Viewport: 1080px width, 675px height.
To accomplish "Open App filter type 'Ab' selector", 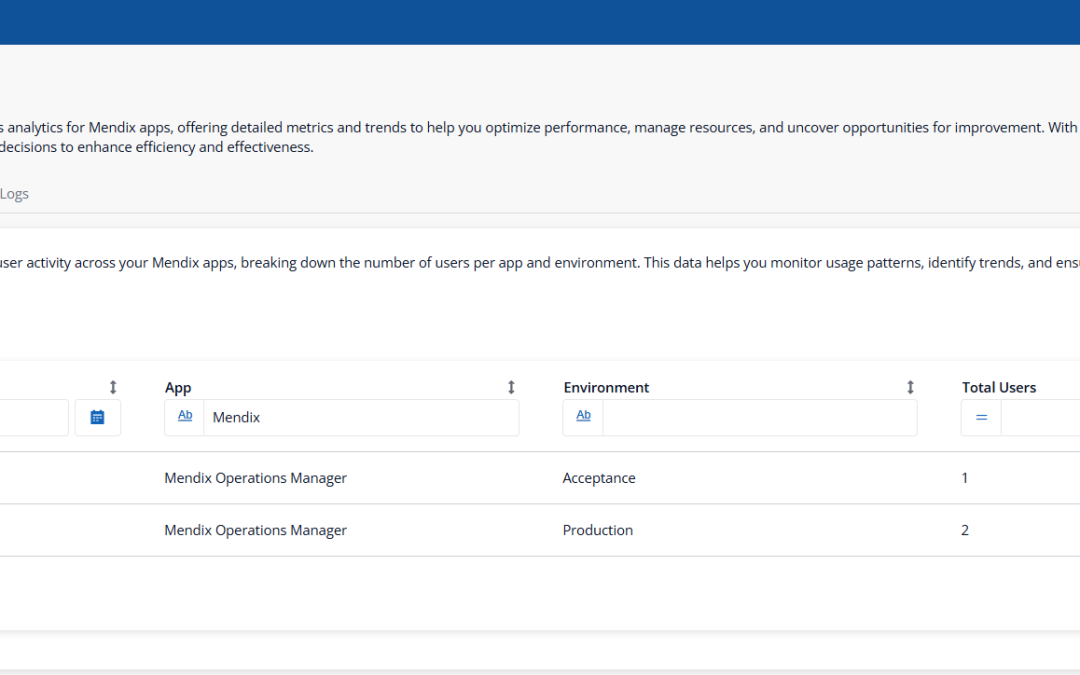I will click(x=185, y=417).
